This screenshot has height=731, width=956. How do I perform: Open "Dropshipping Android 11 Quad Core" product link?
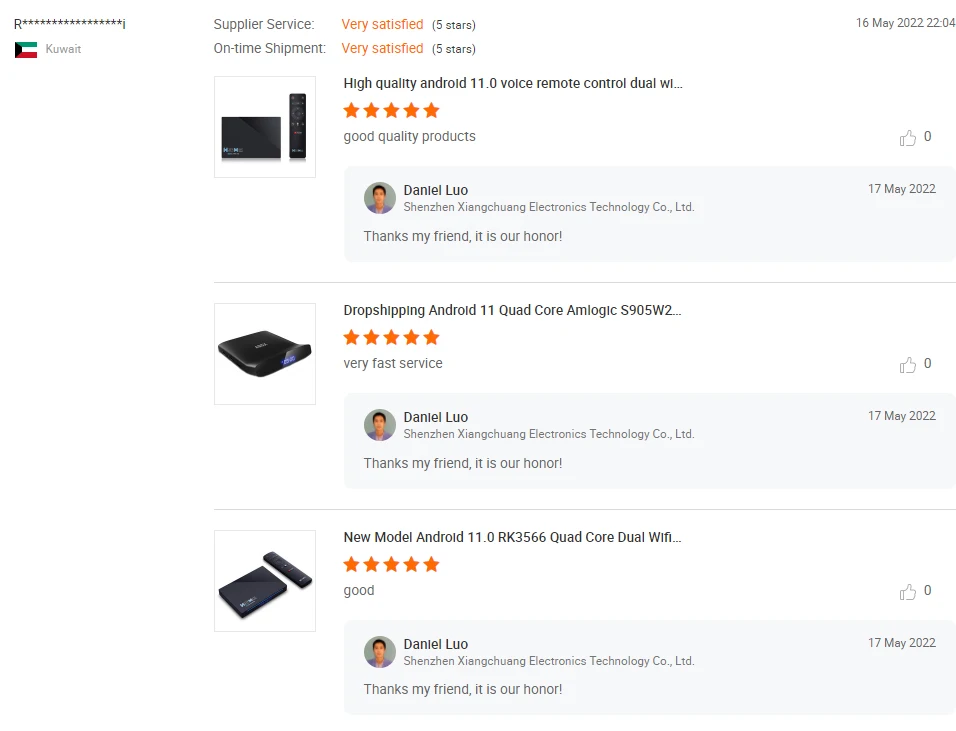point(512,311)
